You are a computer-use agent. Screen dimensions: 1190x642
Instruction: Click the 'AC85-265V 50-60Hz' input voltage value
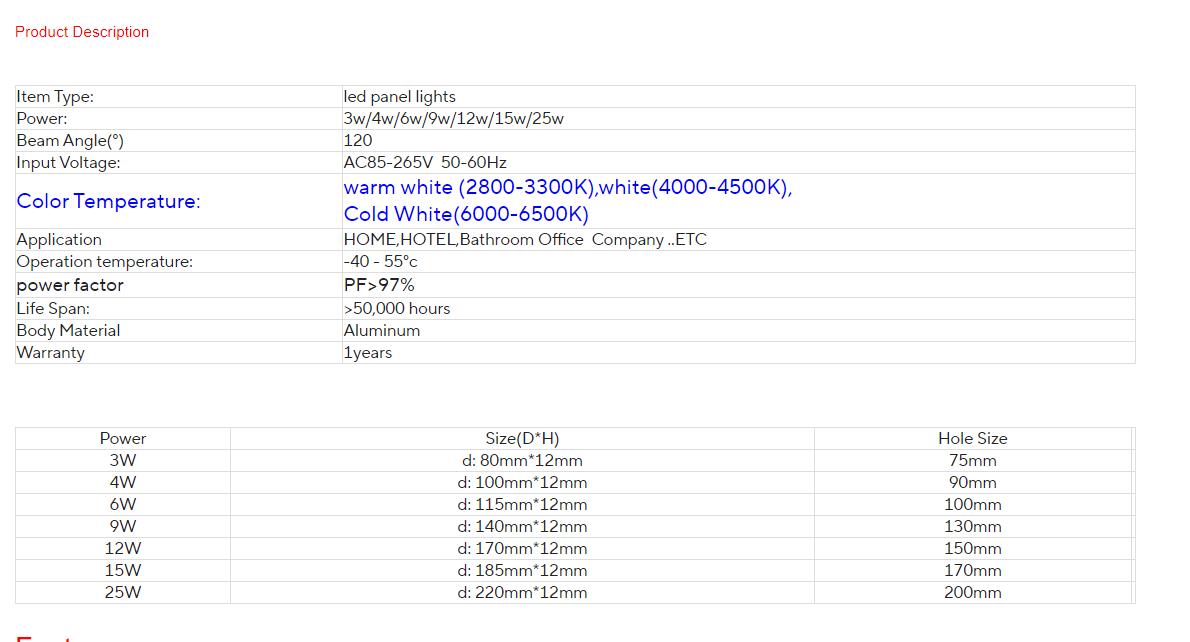click(x=425, y=163)
